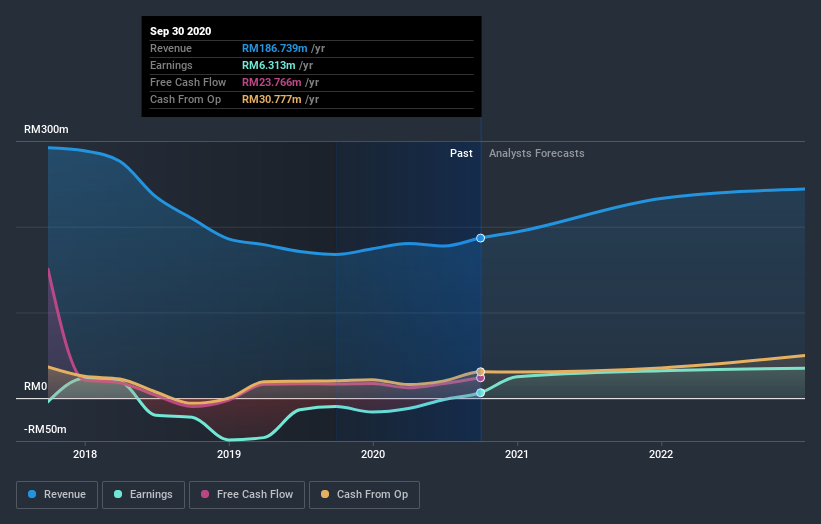This screenshot has height=524, width=821.
Task: Click the 2020 x-axis label
Action: (373, 454)
